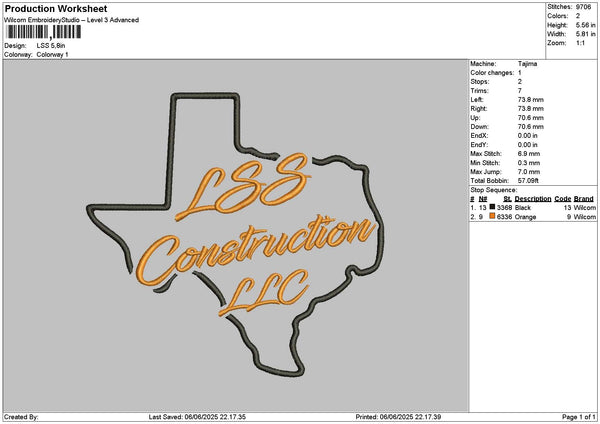
Task: Click the black color swatch in stop 1
Action: (x=492, y=207)
